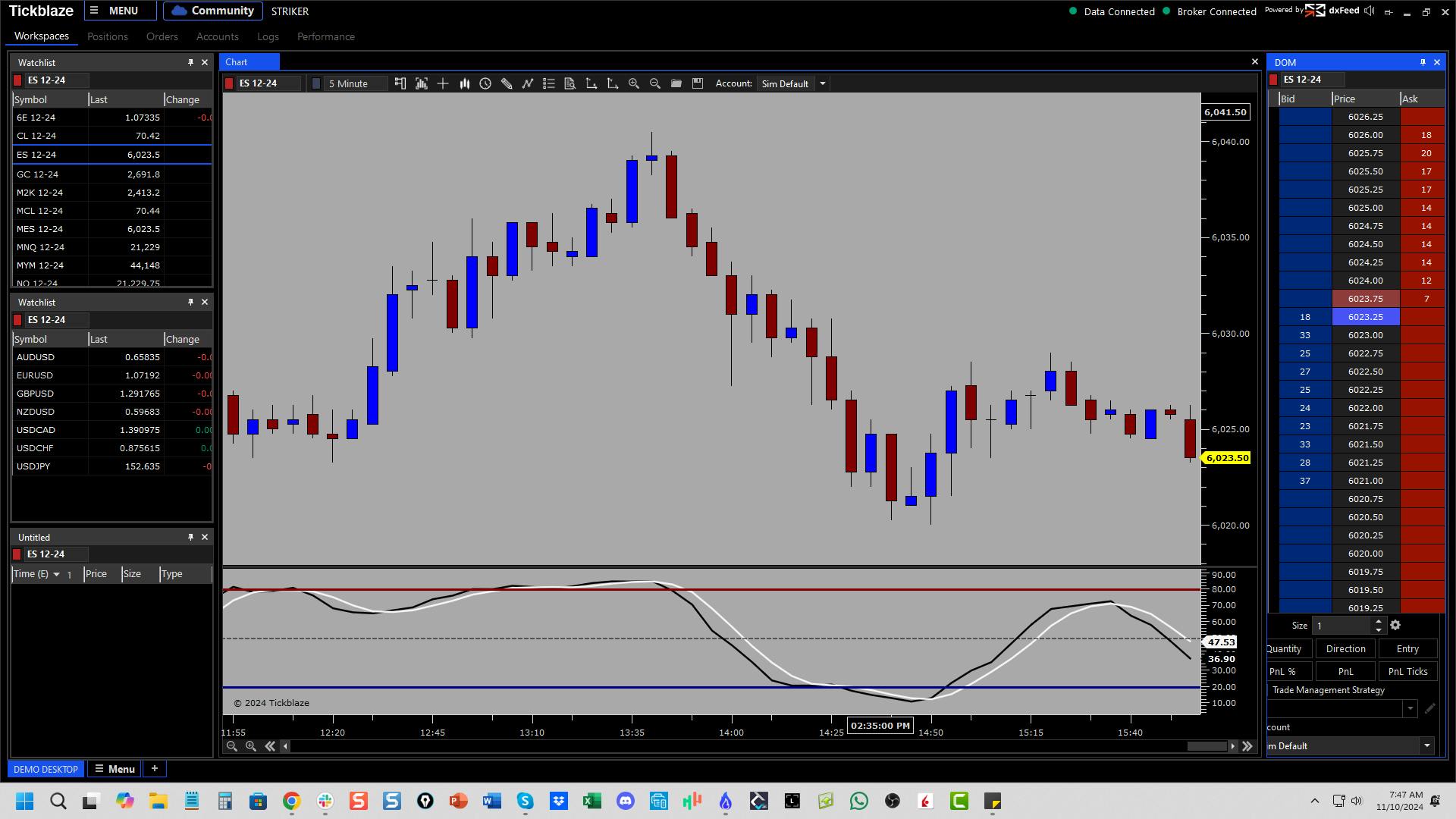Open the top MENU button

(x=120, y=11)
